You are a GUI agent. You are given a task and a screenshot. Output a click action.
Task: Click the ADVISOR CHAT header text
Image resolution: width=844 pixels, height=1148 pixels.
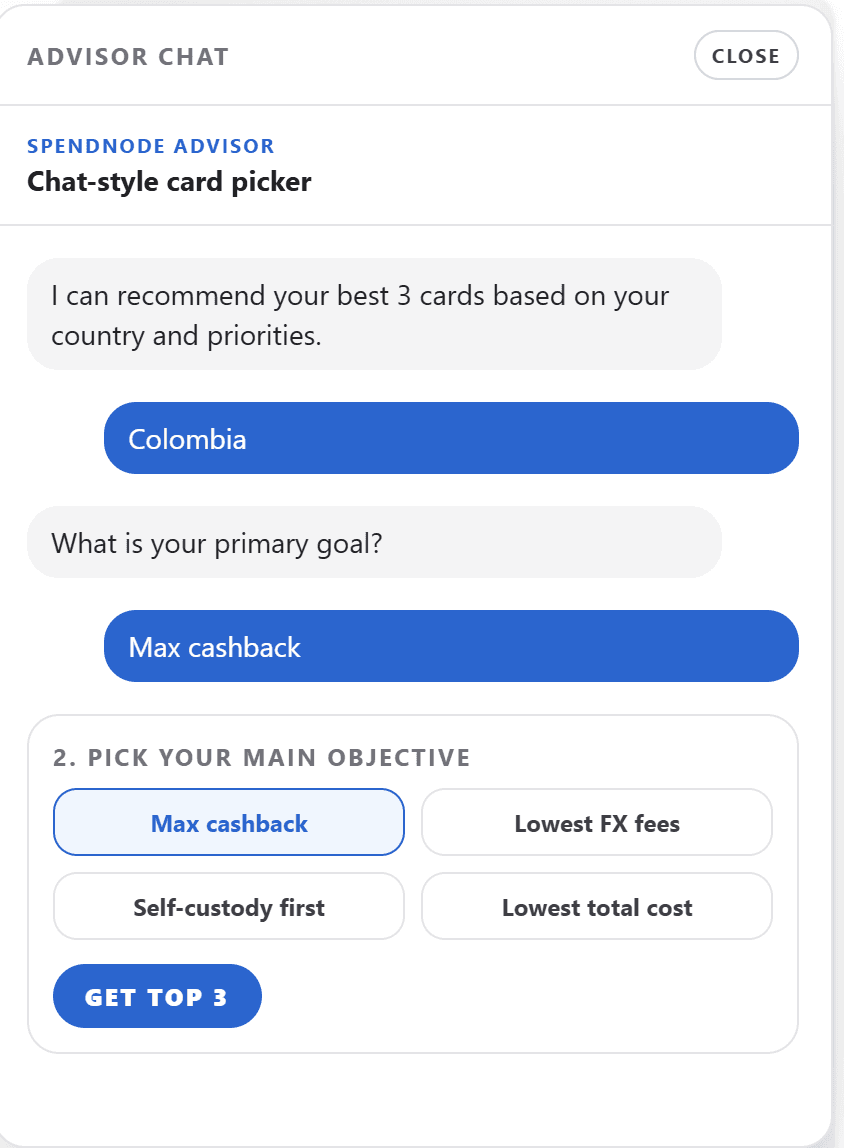tap(129, 57)
